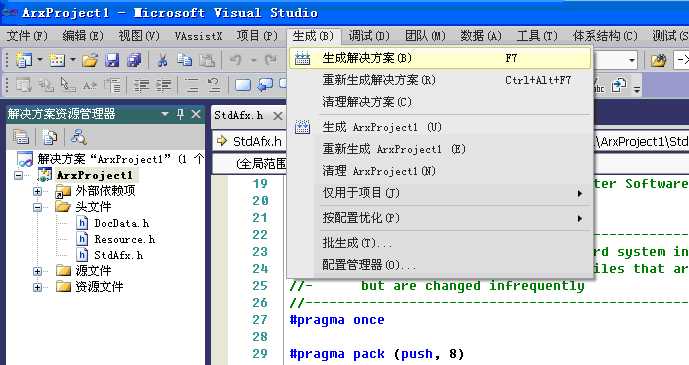
Task: Click the Display Quick Info icon
Action: (x=45, y=85)
